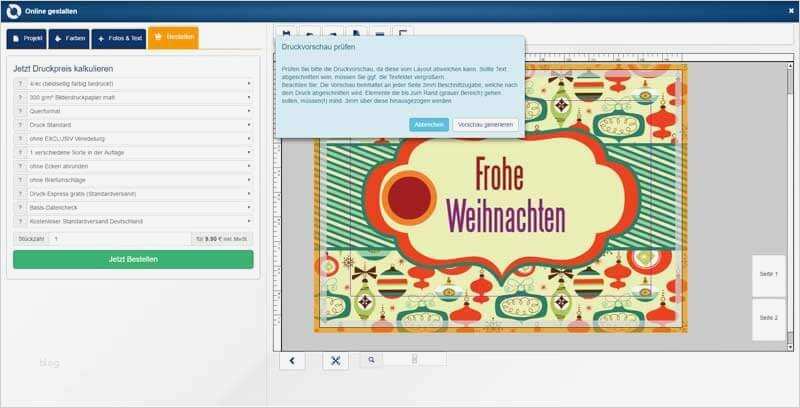Open the Fotos & Text tab
The height and width of the screenshot is (408, 800).
pos(119,39)
